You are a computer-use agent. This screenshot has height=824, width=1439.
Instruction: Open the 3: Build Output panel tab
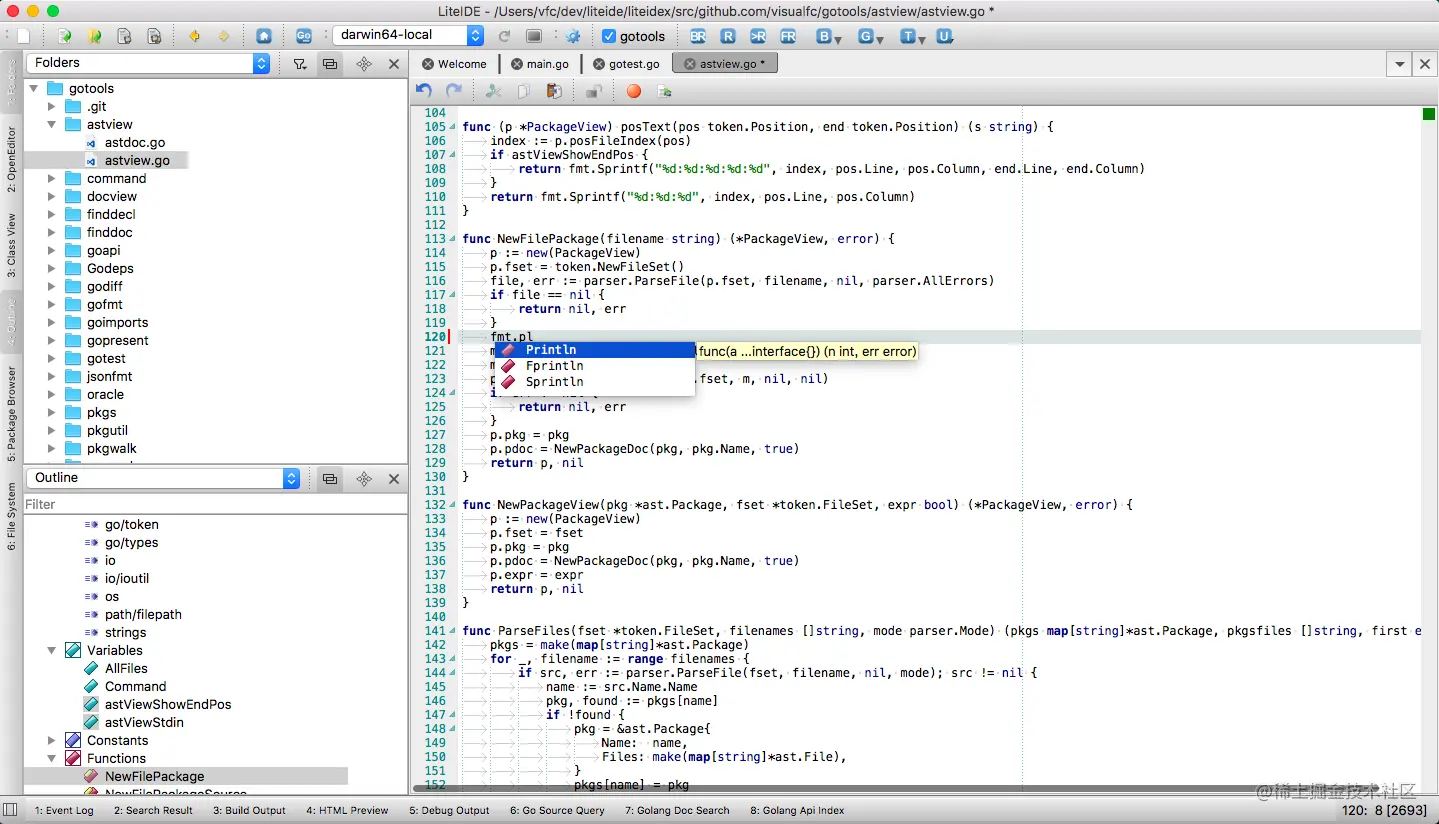point(249,810)
